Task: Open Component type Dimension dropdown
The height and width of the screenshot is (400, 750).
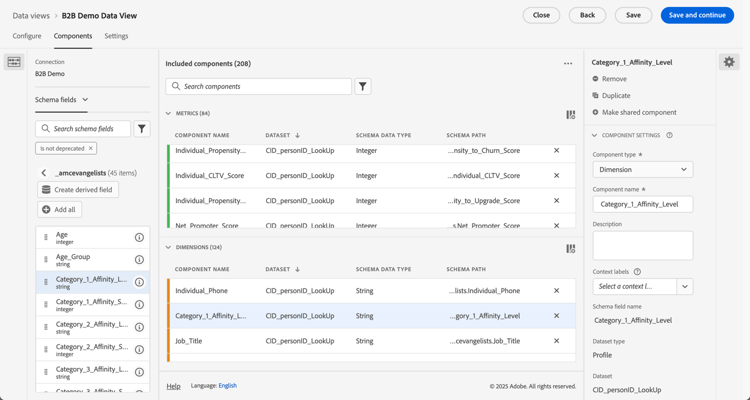Action: [642, 170]
